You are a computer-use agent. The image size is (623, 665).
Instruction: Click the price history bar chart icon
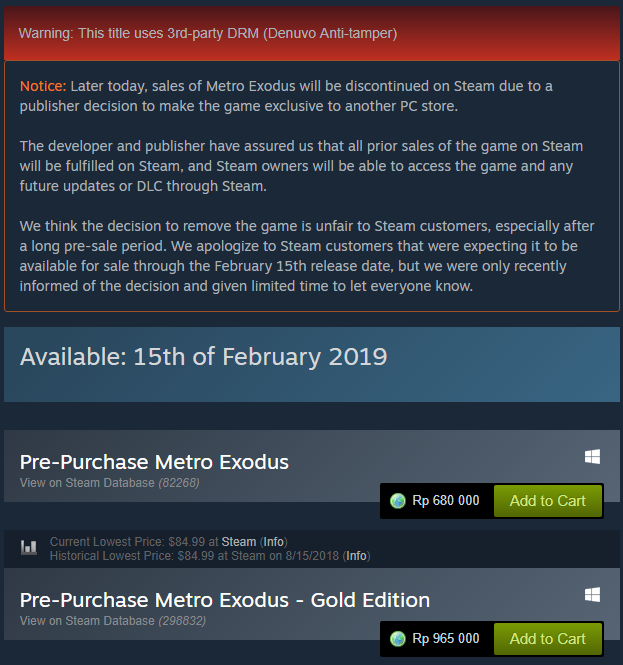(x=29, y=548)
